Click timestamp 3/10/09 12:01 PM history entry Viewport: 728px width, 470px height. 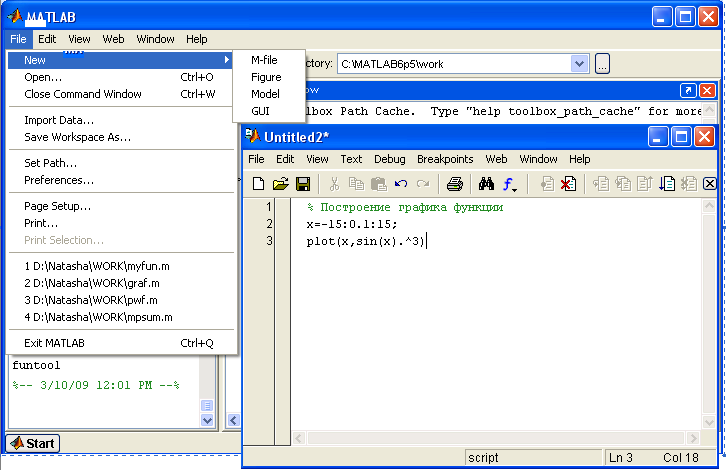point(96,385)
